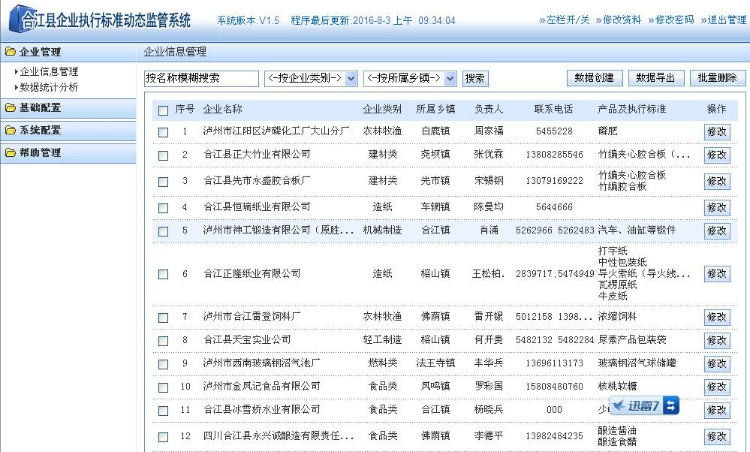The image size is (750, 452).
Task: Click the company name 合江县正大竹业有限公司
Action: pyautogui.click(x=257, y=154)
